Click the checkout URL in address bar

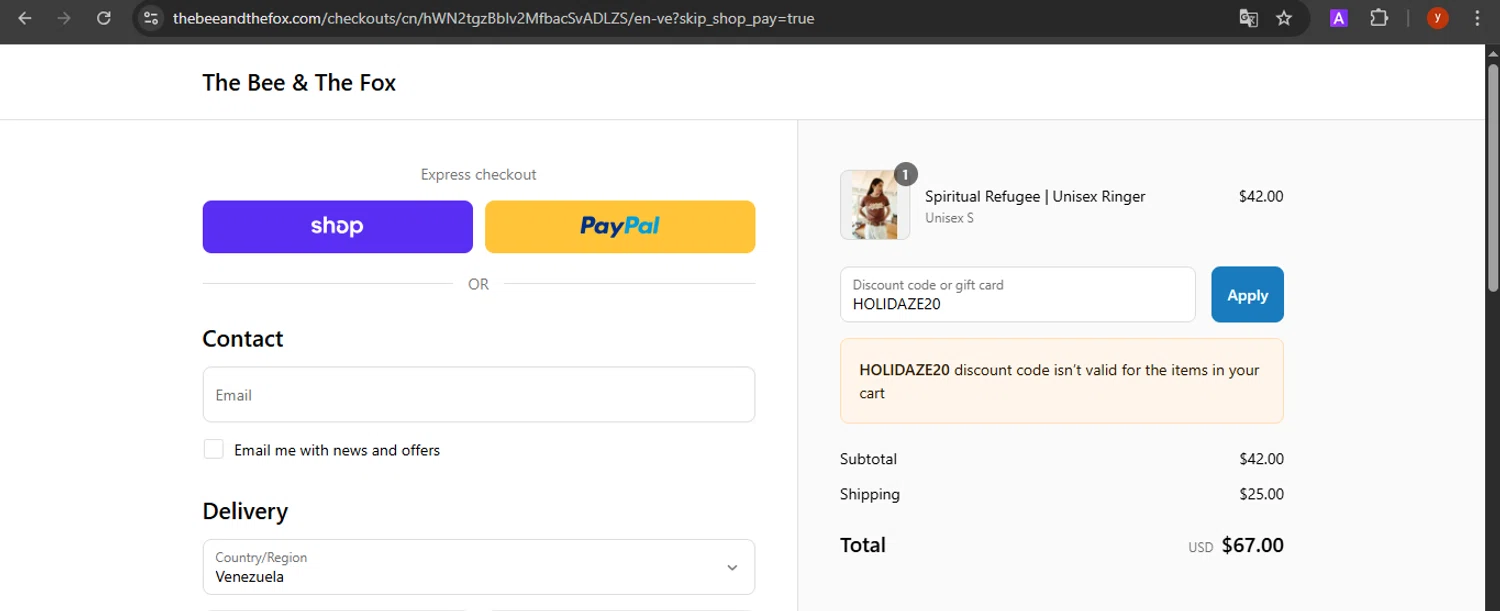[x=493, y=18]
